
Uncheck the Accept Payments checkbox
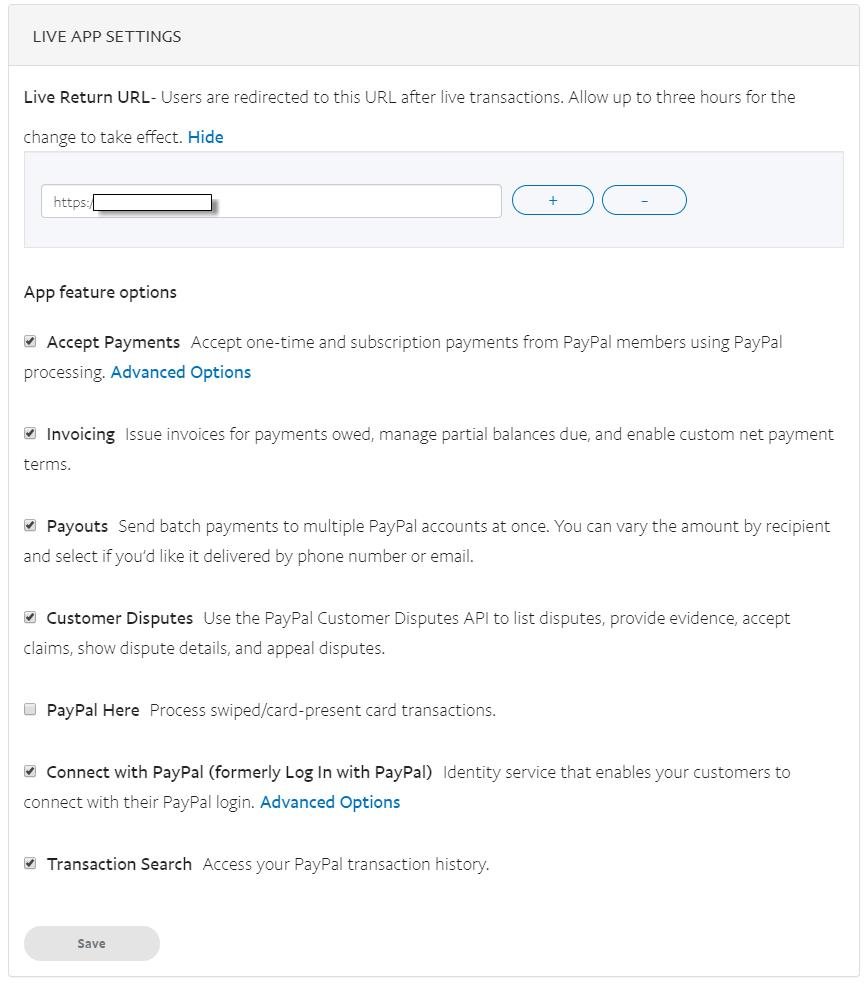[x=30, y=342]
